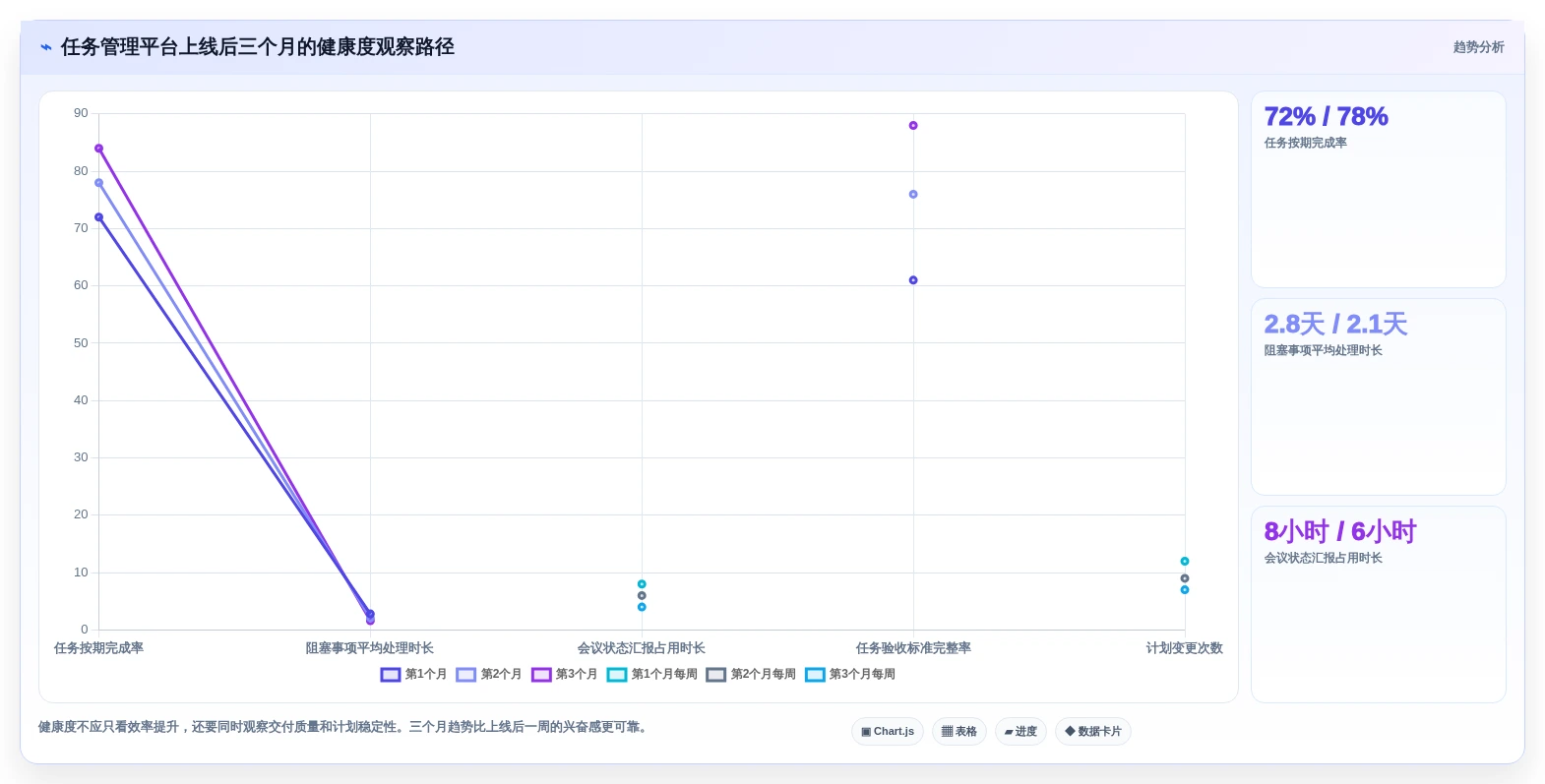1545x784 pixels.
Task: Click the 阻塞事项平均处理时长 caption in stat card
Action: point(1324,350)
